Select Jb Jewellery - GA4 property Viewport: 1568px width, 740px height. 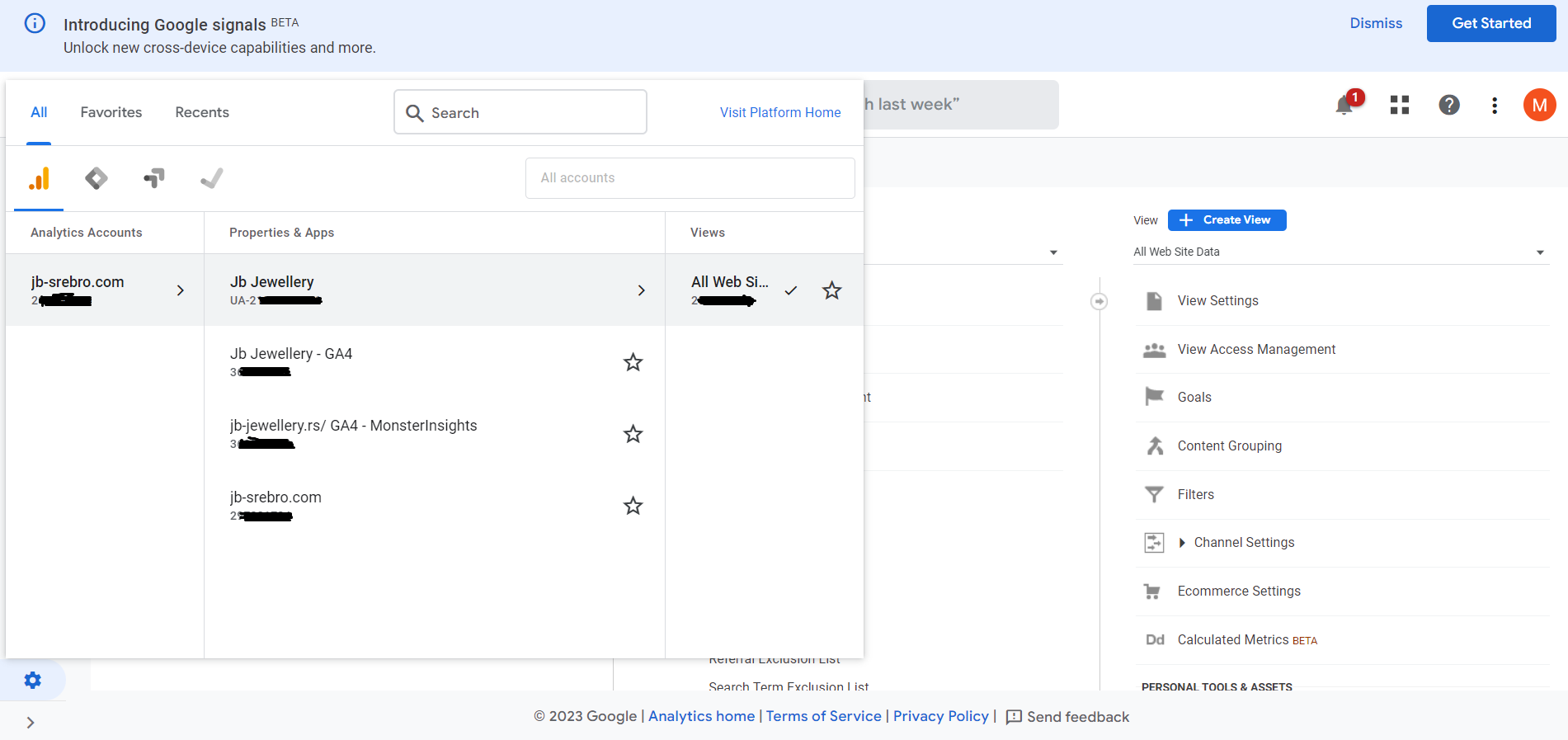(x=435, y=362)
